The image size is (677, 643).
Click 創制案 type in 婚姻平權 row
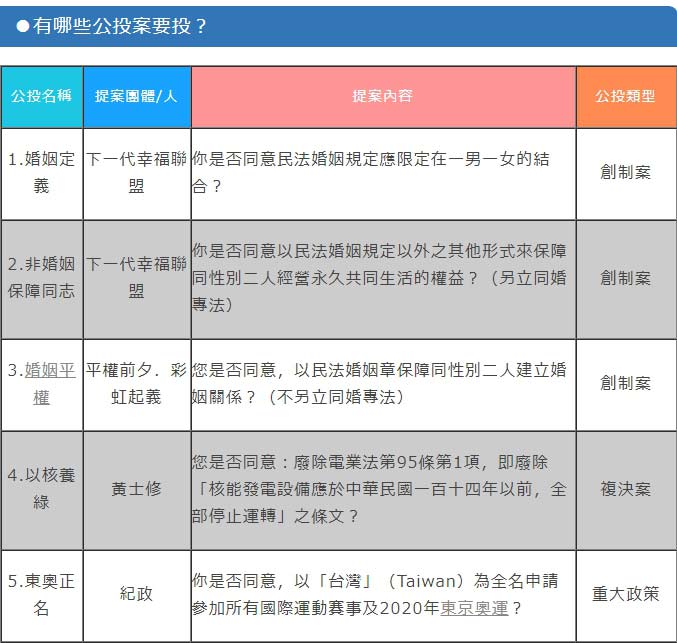626,383
